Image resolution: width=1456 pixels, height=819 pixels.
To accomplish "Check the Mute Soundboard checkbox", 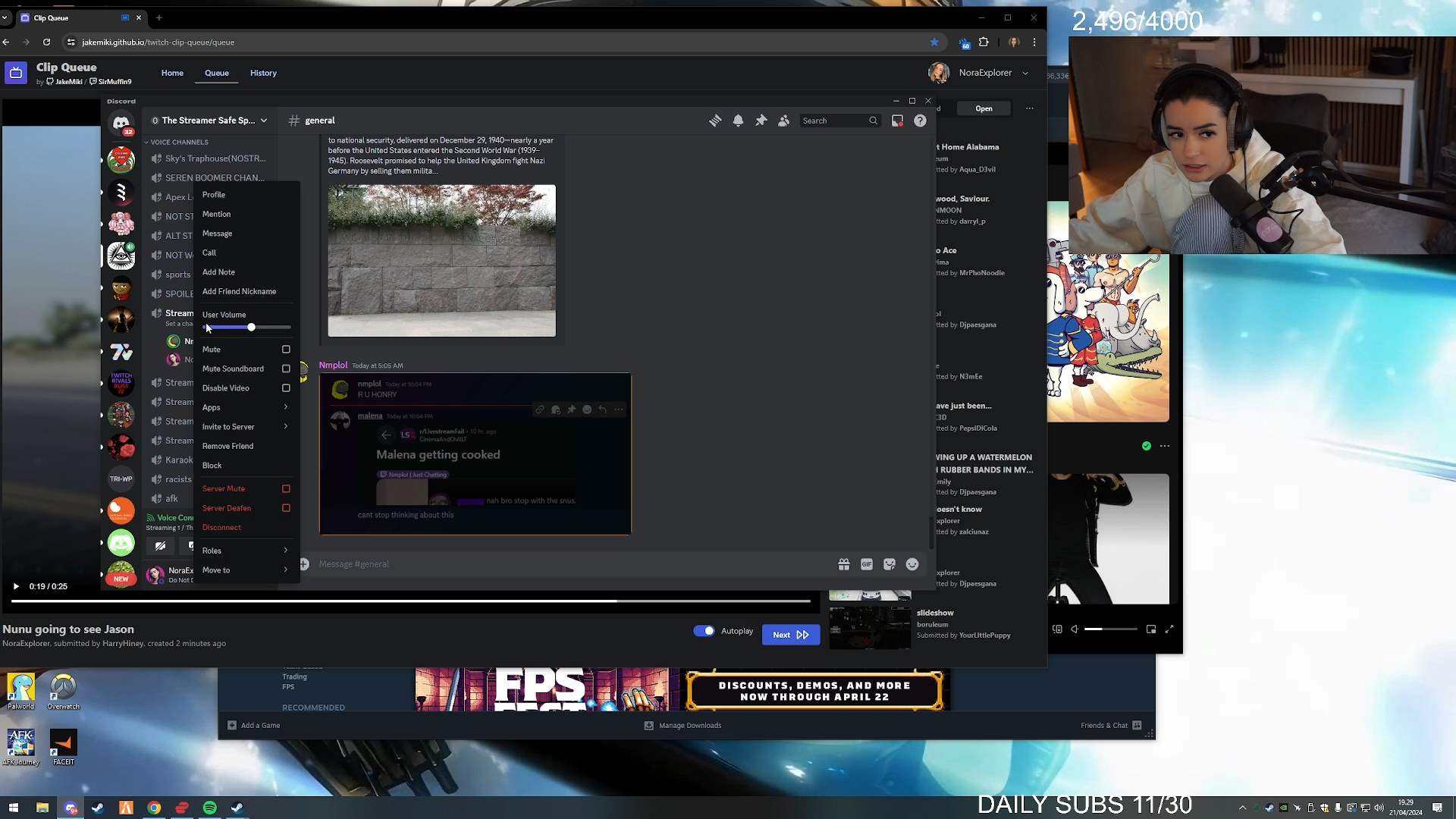I will (286, 369).
